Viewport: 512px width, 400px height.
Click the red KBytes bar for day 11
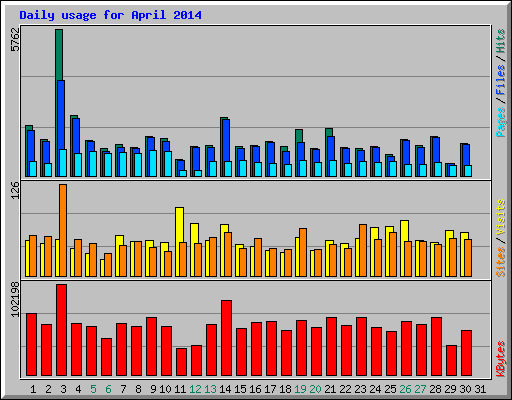click(x=181, y=362)
